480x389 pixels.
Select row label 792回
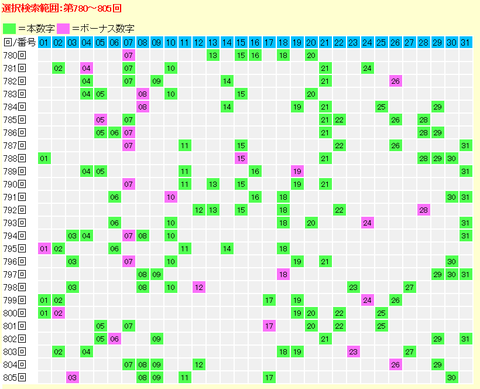(x=15, y=210)
